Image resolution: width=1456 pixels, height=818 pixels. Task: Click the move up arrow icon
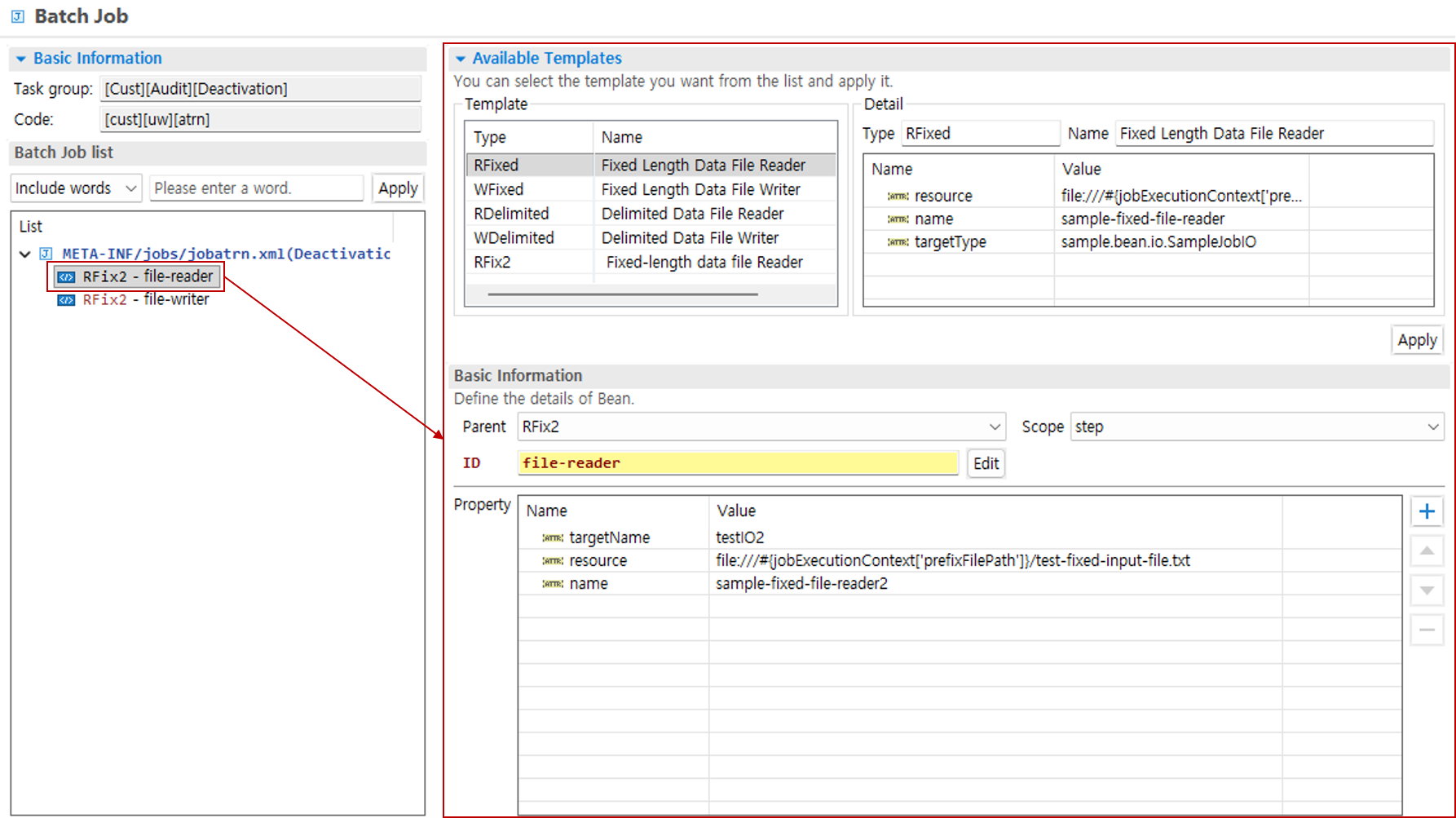click(1427, 551)
